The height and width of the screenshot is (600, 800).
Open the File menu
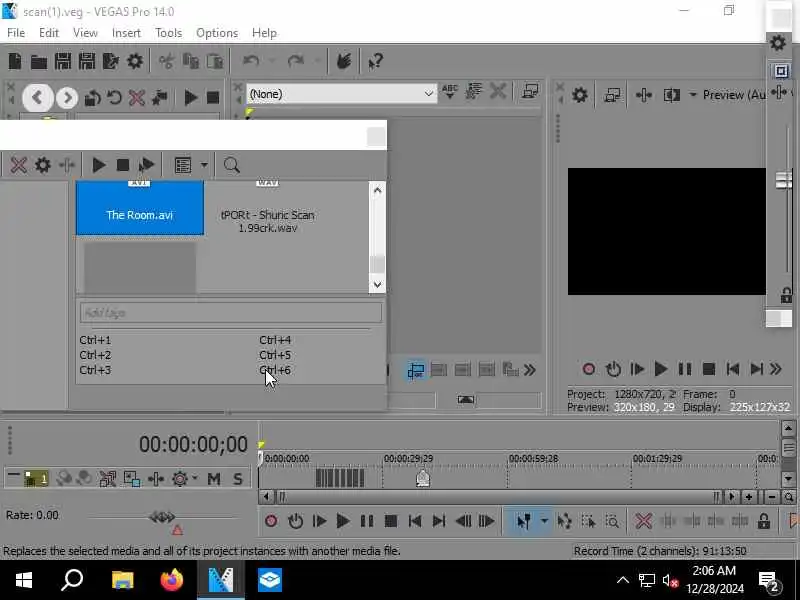pos(16,33)
